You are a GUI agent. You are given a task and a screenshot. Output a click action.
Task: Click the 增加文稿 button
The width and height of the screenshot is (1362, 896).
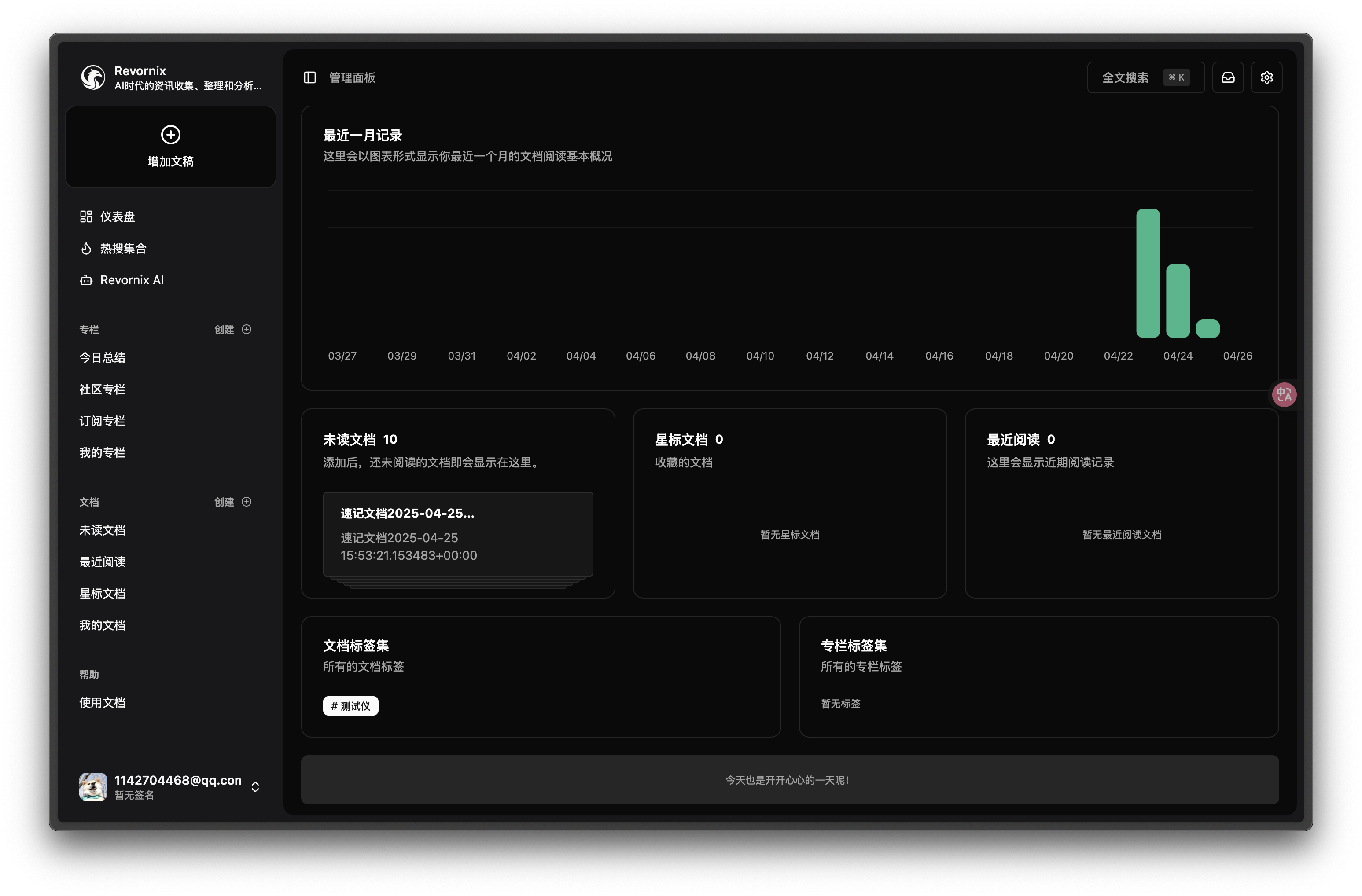click(x=170, y=147)
